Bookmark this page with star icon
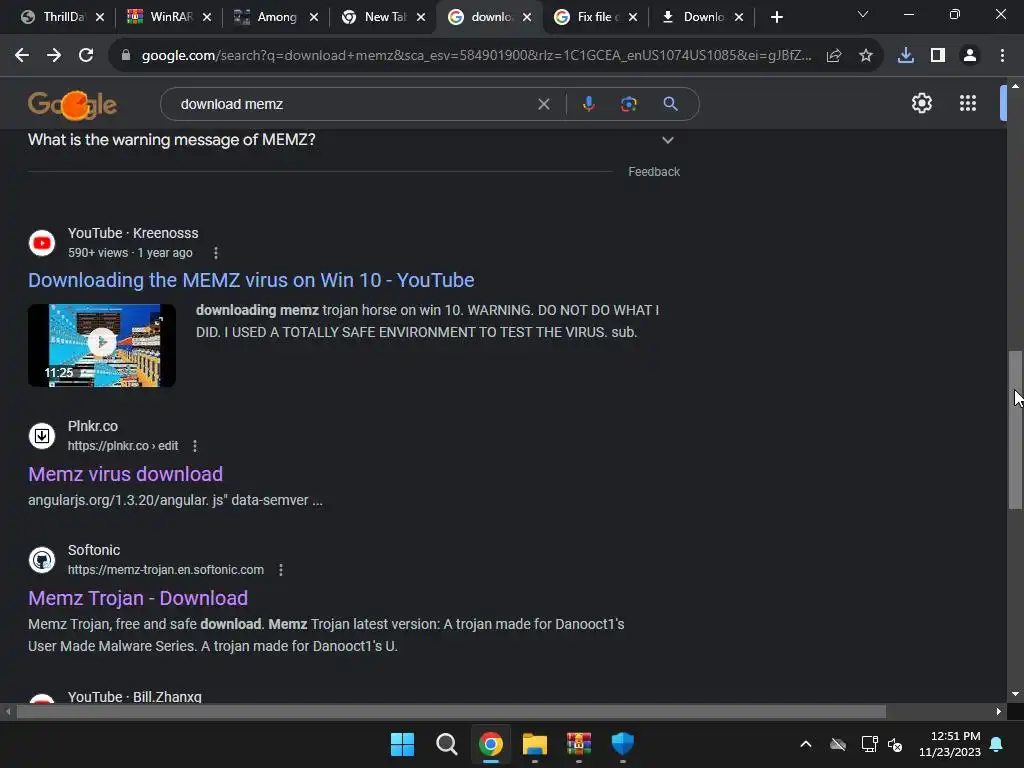Screen dimensions: 1024x768 click(x=866, y=56)
